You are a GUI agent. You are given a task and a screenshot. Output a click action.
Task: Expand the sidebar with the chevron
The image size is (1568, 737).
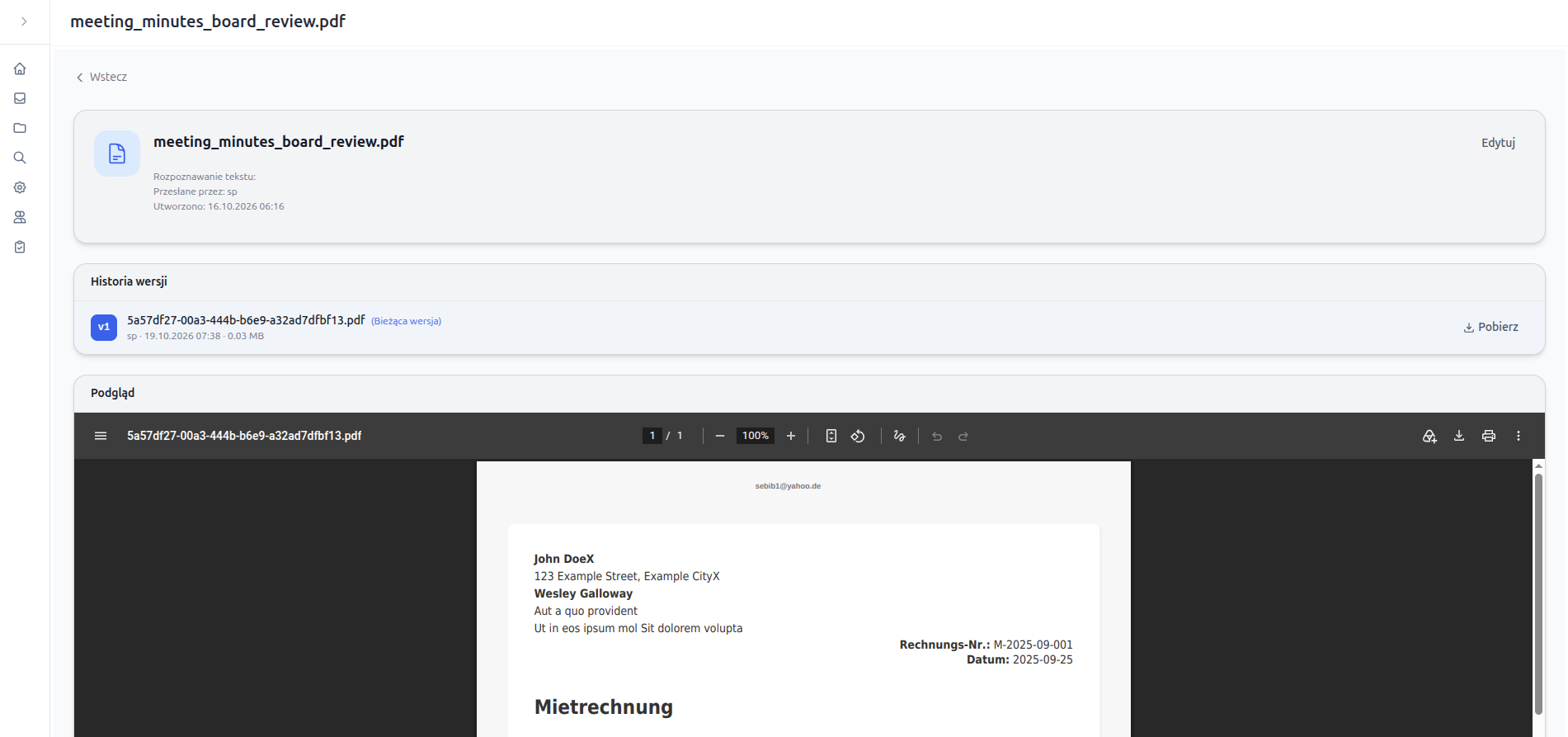click(24, 21)
